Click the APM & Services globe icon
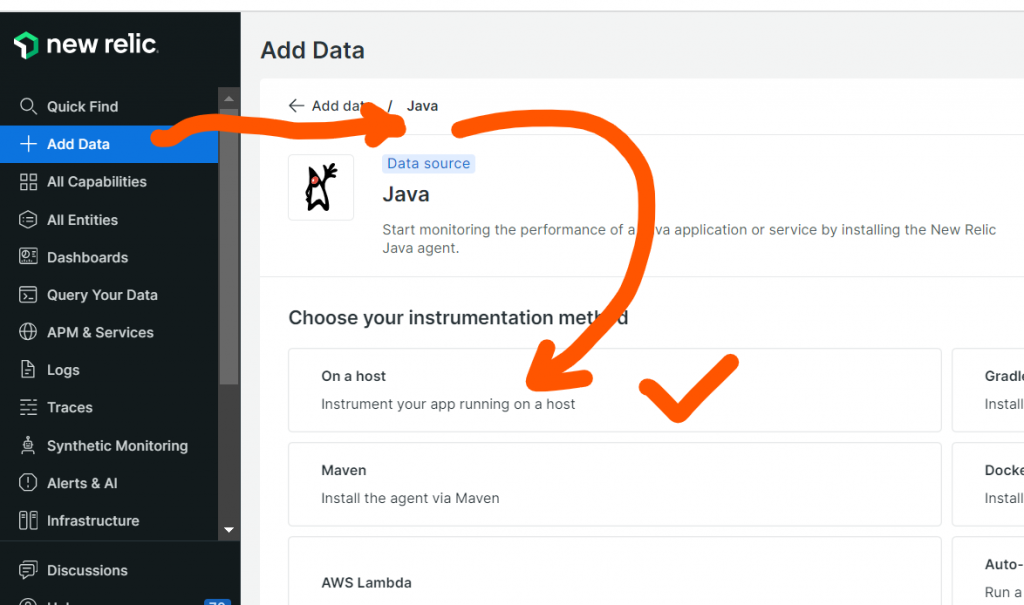1024x605 pixels. (x=28, y=332)
